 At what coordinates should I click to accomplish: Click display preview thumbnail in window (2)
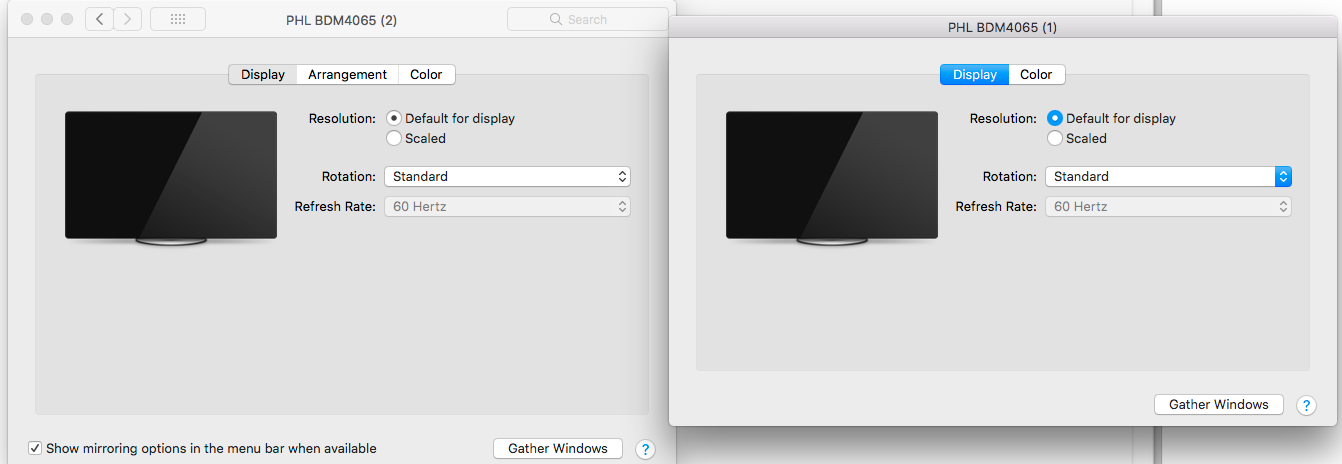point(171,178)
